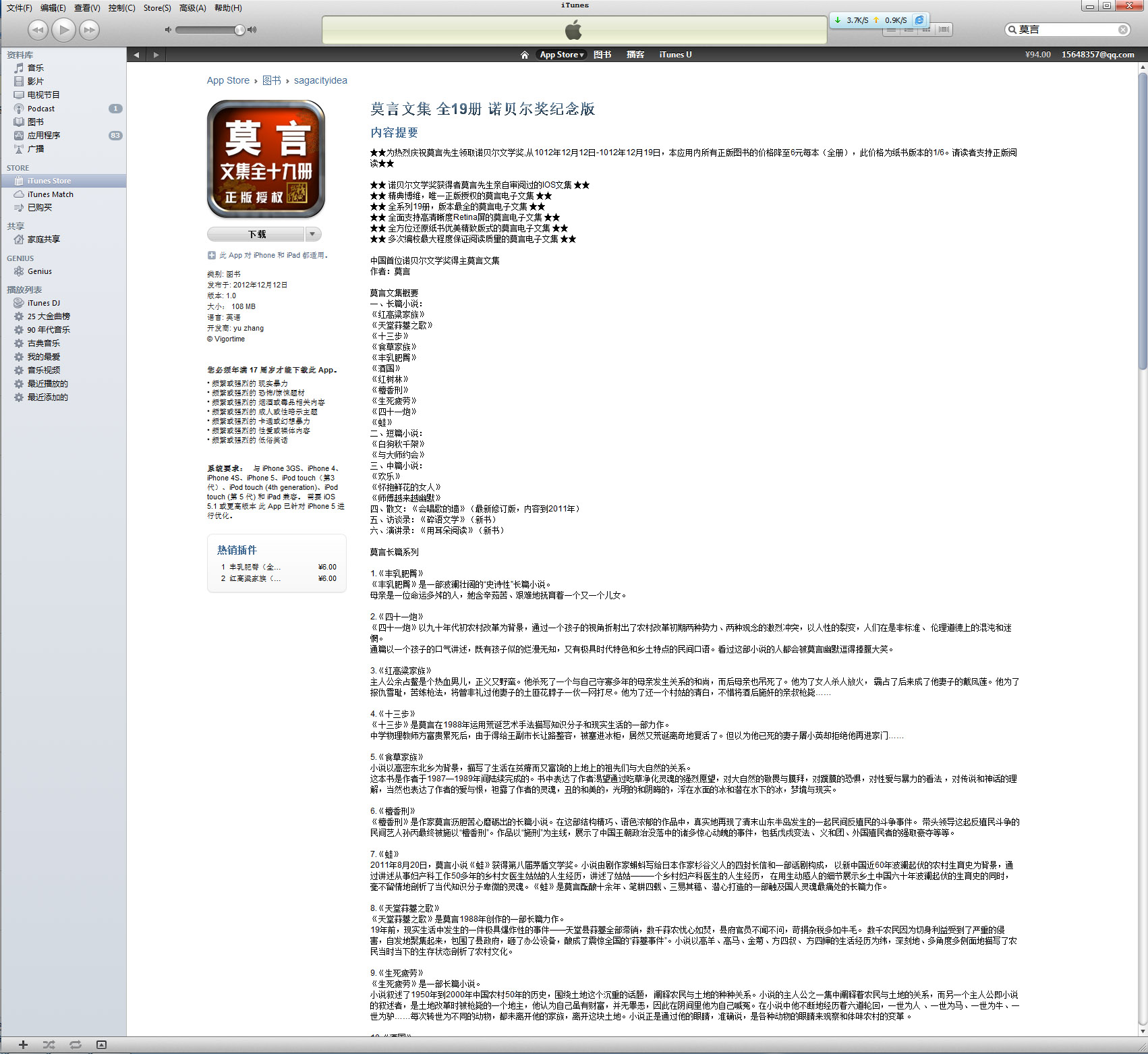The height and width of the screenshot is (1054, 1148).
Task: Open the 查看(V) menu
Action: click(x=87, y=8)
